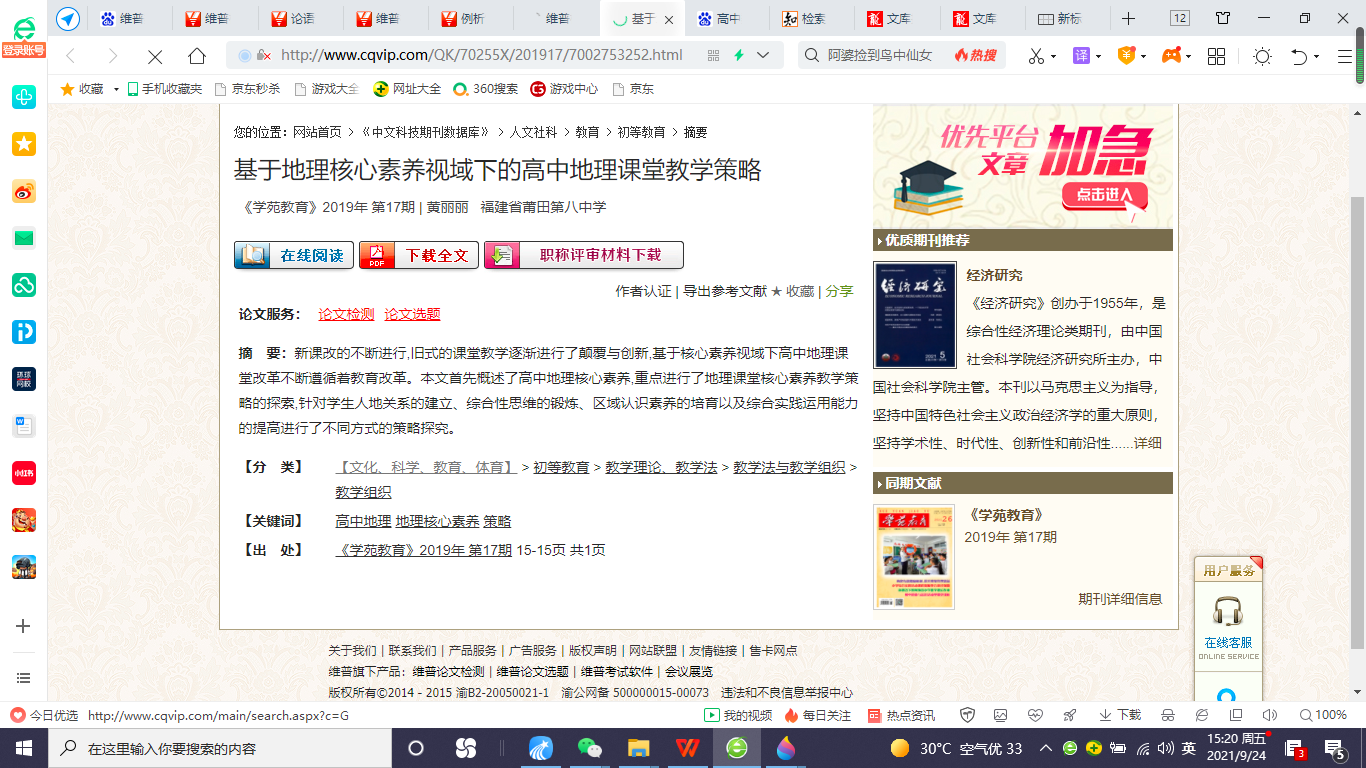
Task: Open the browser hamburger menu
Action: click(1345, 56)
